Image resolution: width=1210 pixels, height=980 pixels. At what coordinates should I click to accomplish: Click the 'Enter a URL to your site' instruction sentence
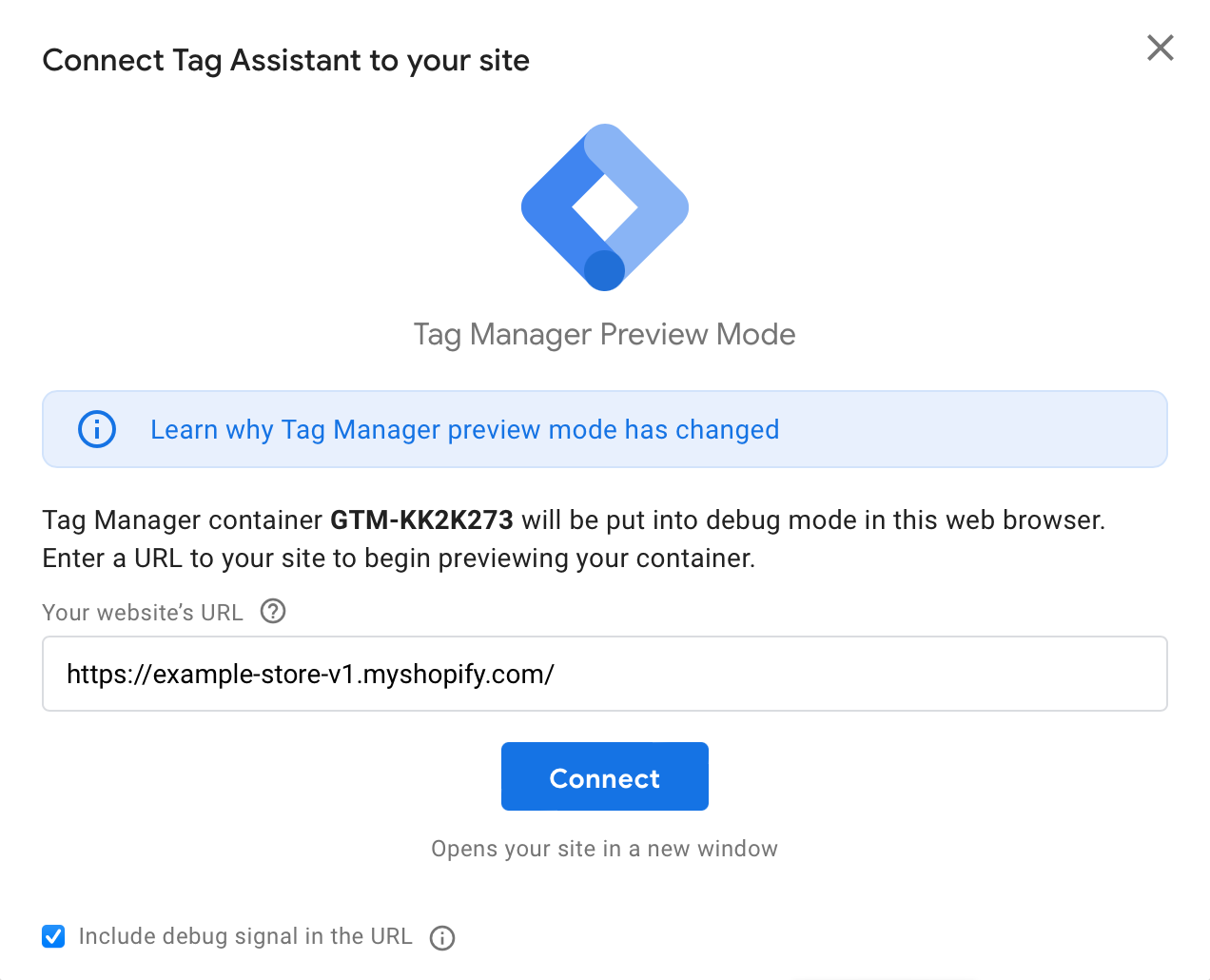pos(399,558)
